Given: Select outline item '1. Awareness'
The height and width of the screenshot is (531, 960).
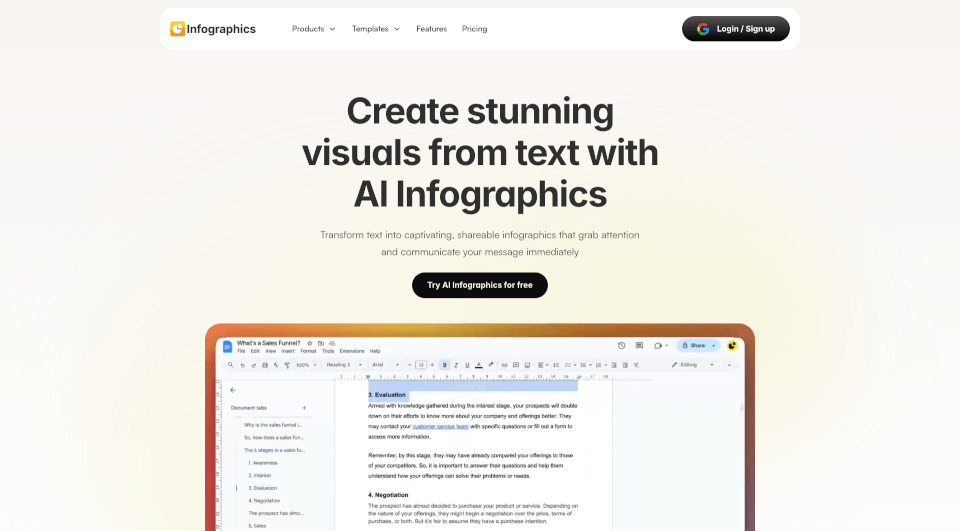Looking at the screenshot, I should click(x=263, y=463).
